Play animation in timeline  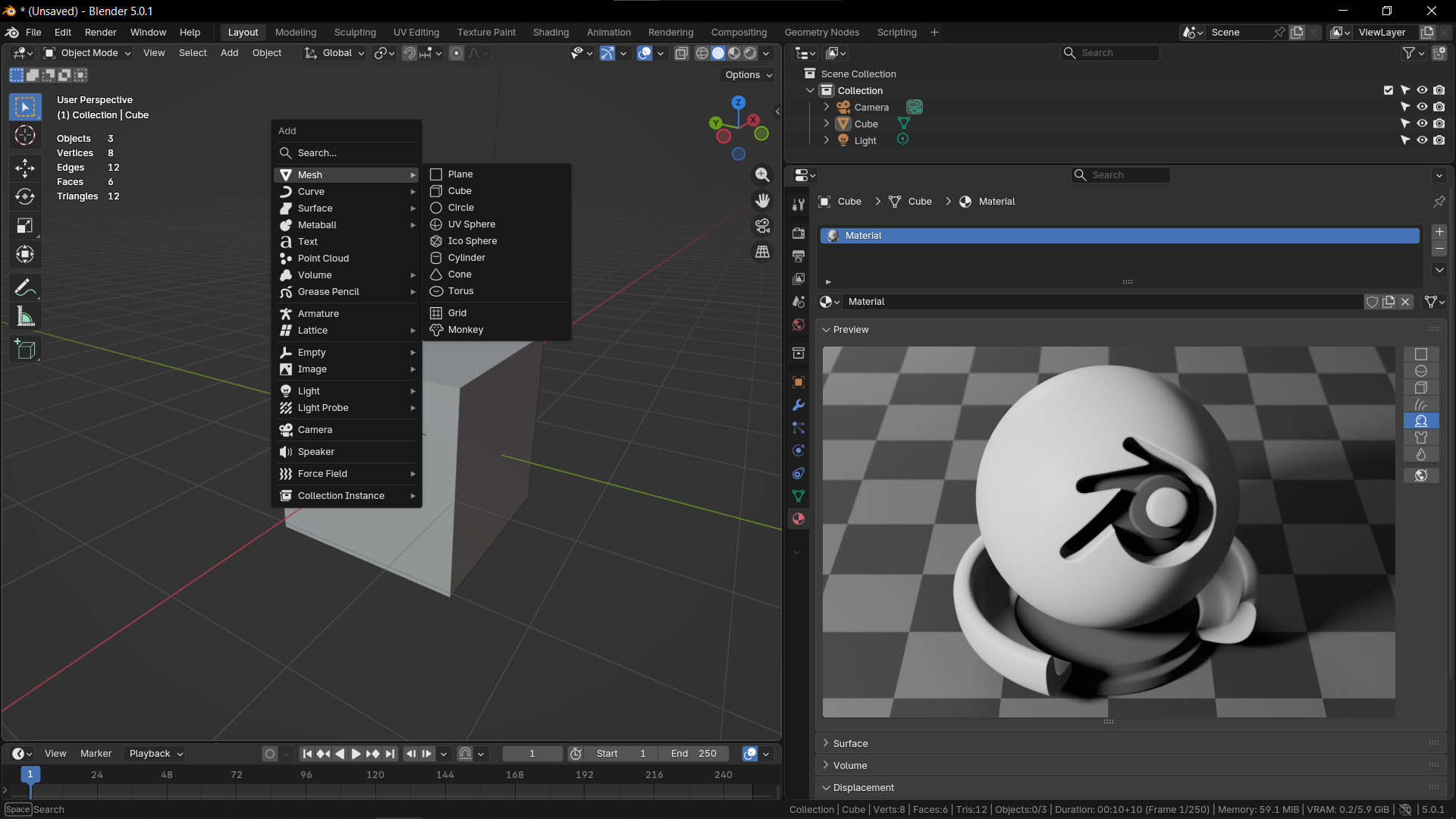356,754
